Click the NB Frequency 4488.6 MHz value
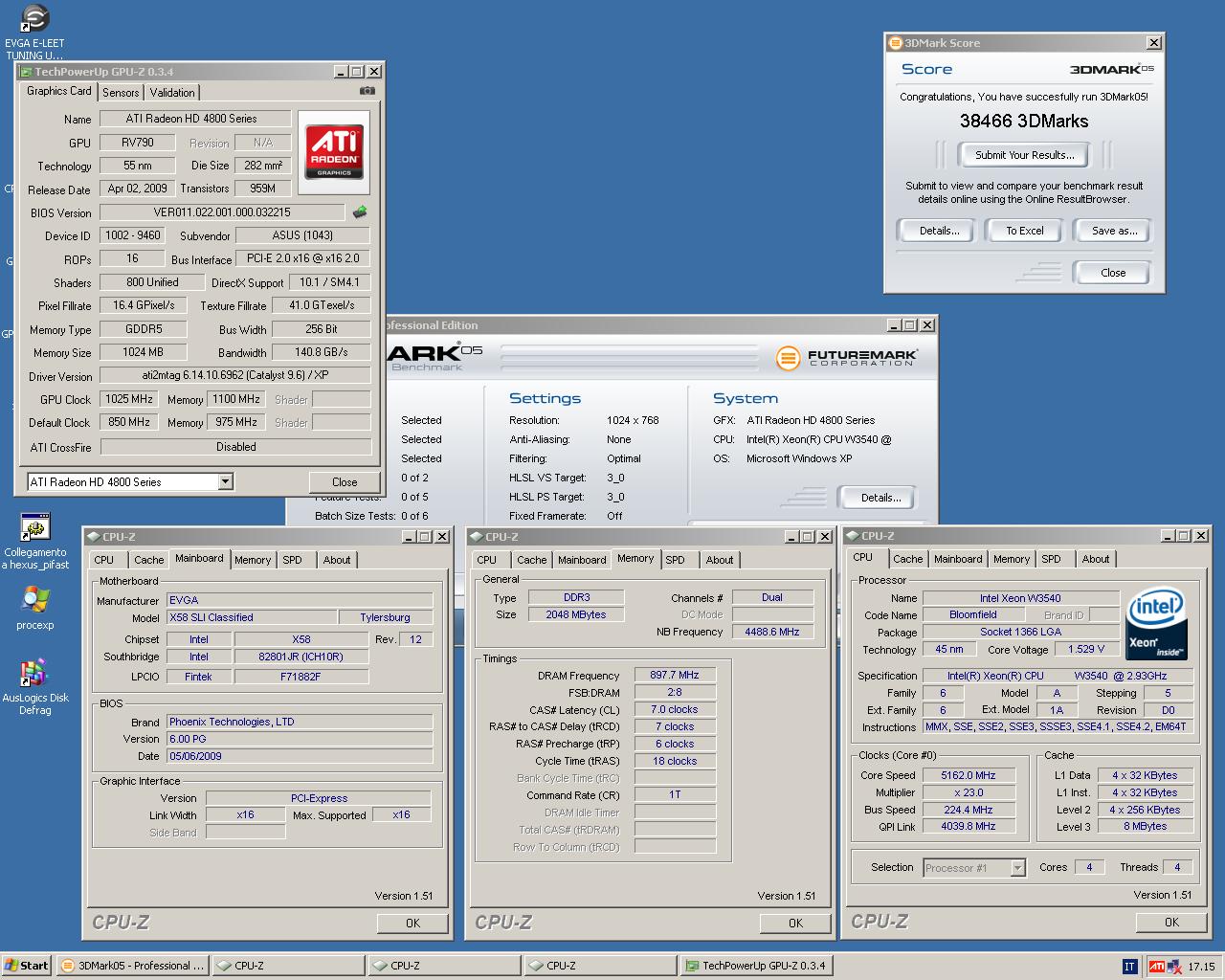This screenshot has width=1225, height=980. tap(772, 632)
